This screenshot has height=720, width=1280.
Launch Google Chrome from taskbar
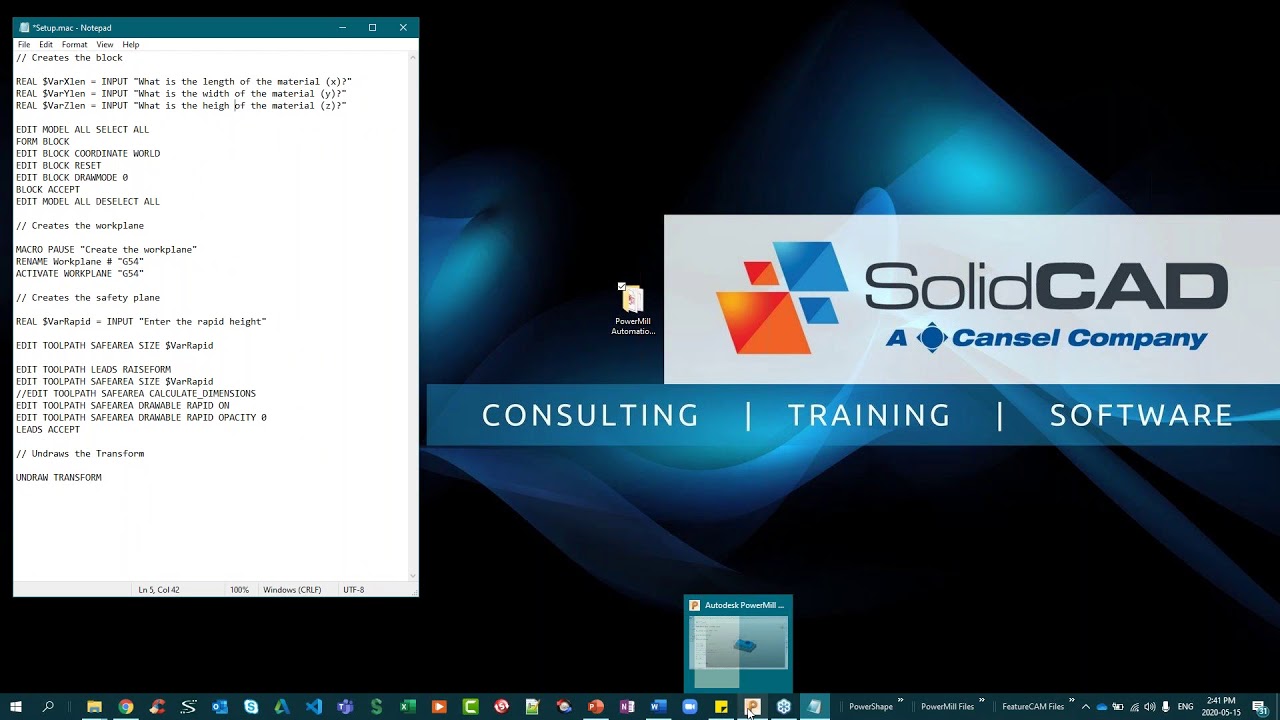click(x=126, y=706)
